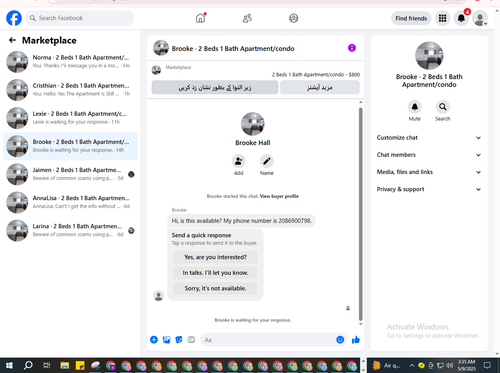Open Lexie's apartment conversation
This screenshot has height=373, width=500.
(x=70, y=118)
